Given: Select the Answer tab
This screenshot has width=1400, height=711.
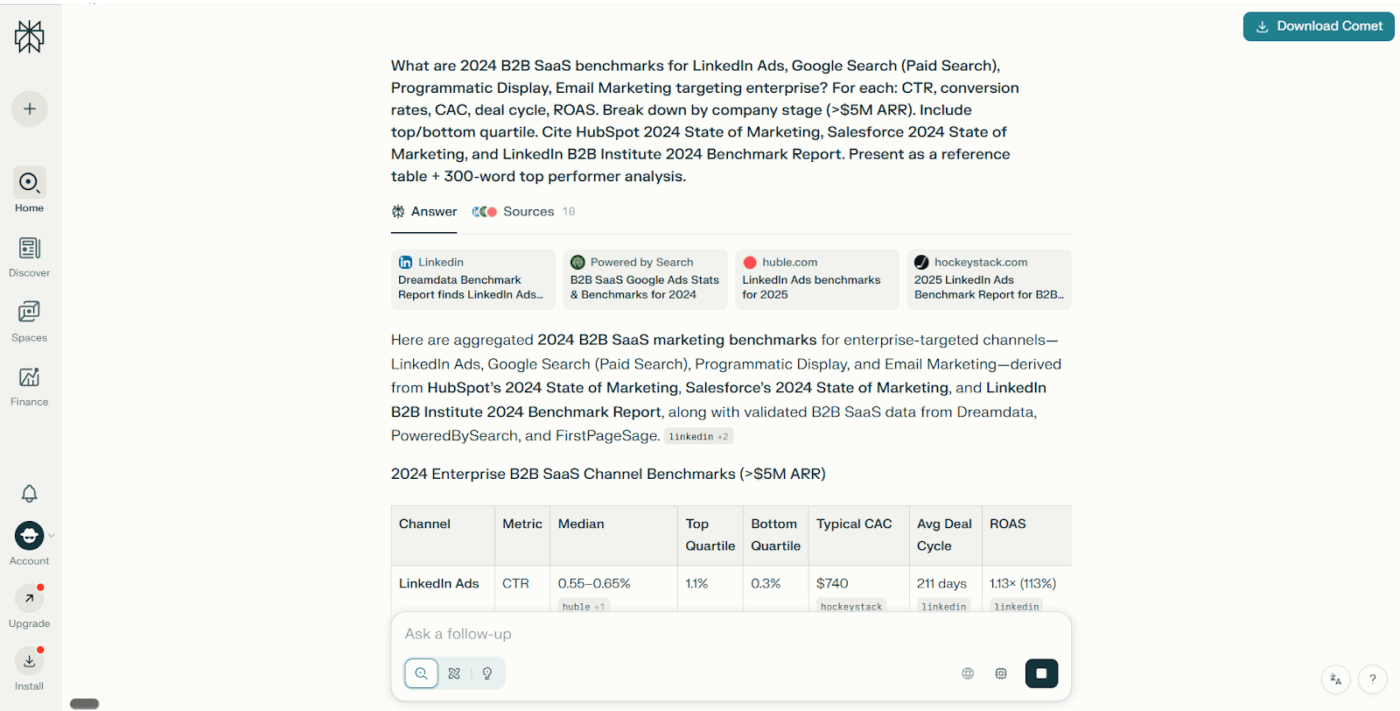Looking at the screenshot, I should (424, 211).
